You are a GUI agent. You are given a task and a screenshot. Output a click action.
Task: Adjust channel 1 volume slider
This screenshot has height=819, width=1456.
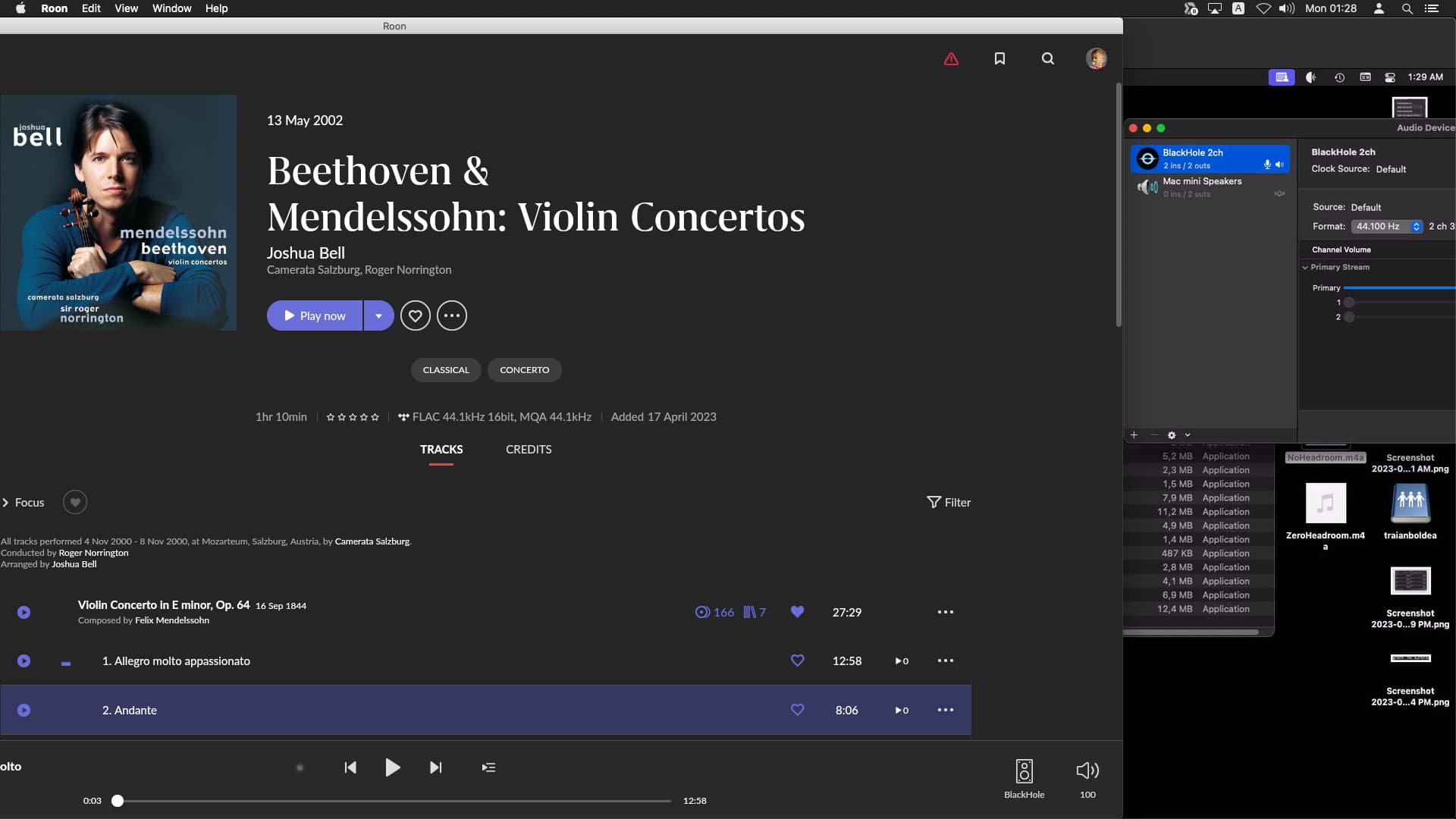pos(1399,303)
